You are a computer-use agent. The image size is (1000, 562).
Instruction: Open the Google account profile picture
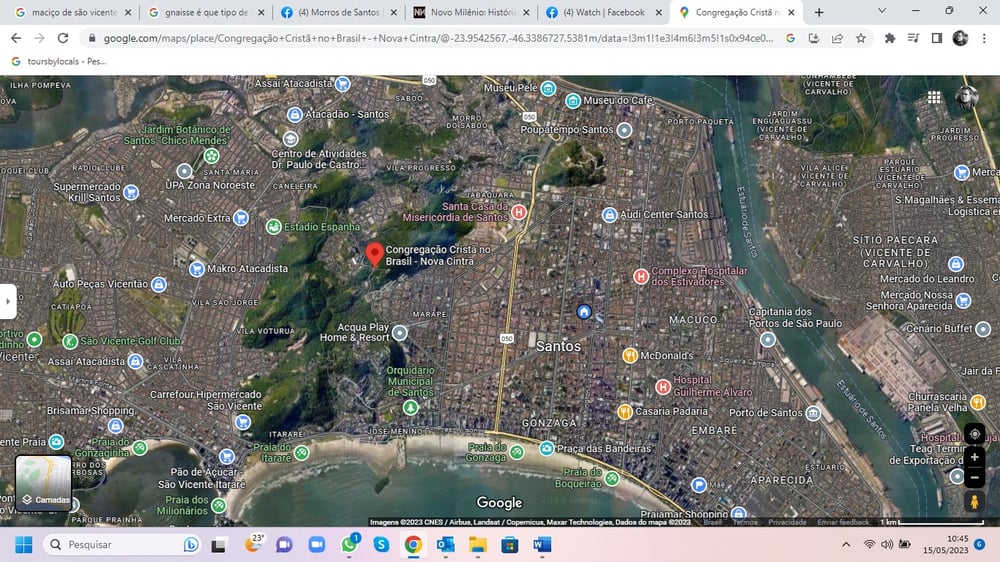point(967,97)
